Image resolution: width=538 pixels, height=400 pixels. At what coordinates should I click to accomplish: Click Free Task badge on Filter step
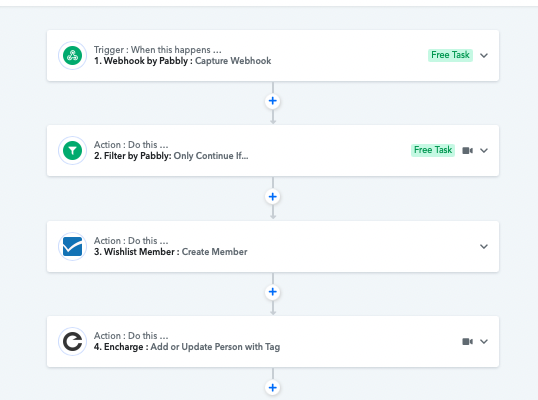433,150
